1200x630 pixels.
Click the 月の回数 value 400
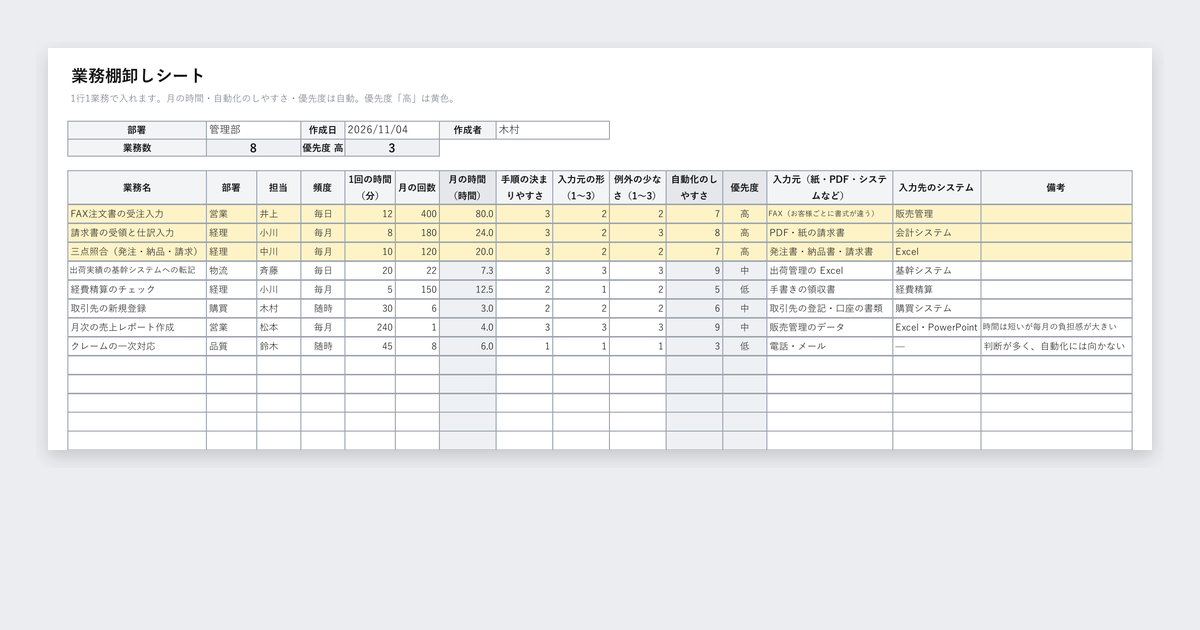tap(417, 214)
